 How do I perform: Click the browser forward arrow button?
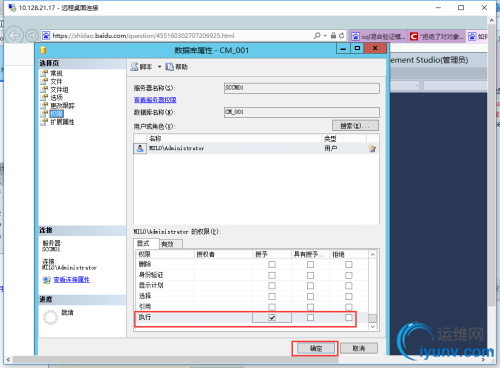pos(32,35)
